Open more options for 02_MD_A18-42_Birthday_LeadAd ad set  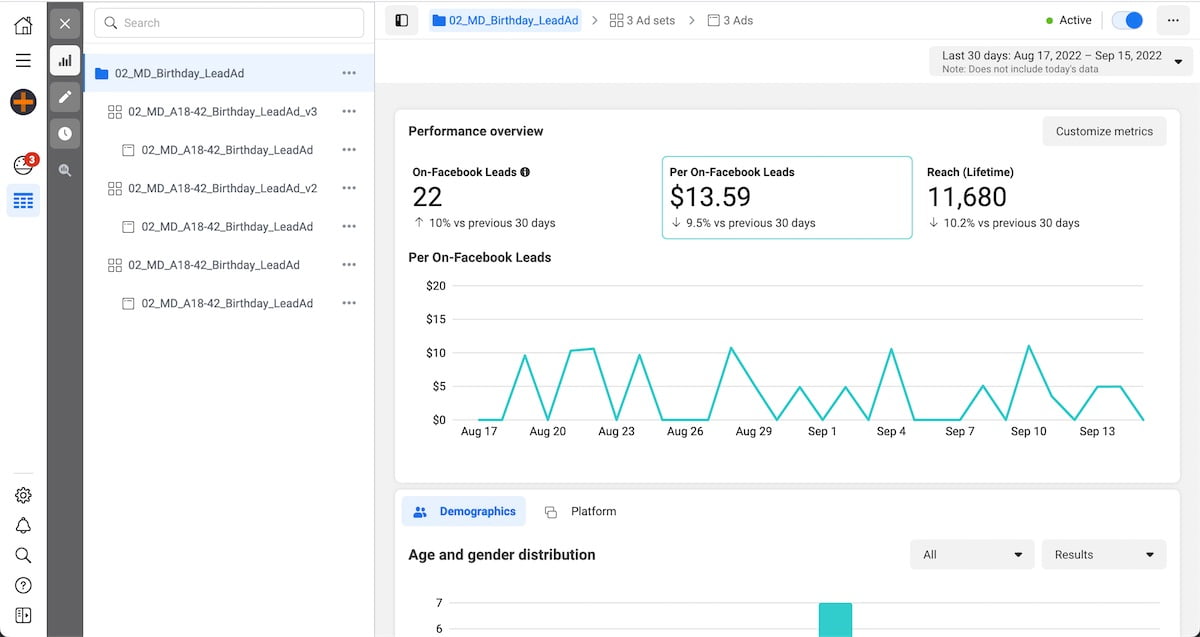pos(349,265)
